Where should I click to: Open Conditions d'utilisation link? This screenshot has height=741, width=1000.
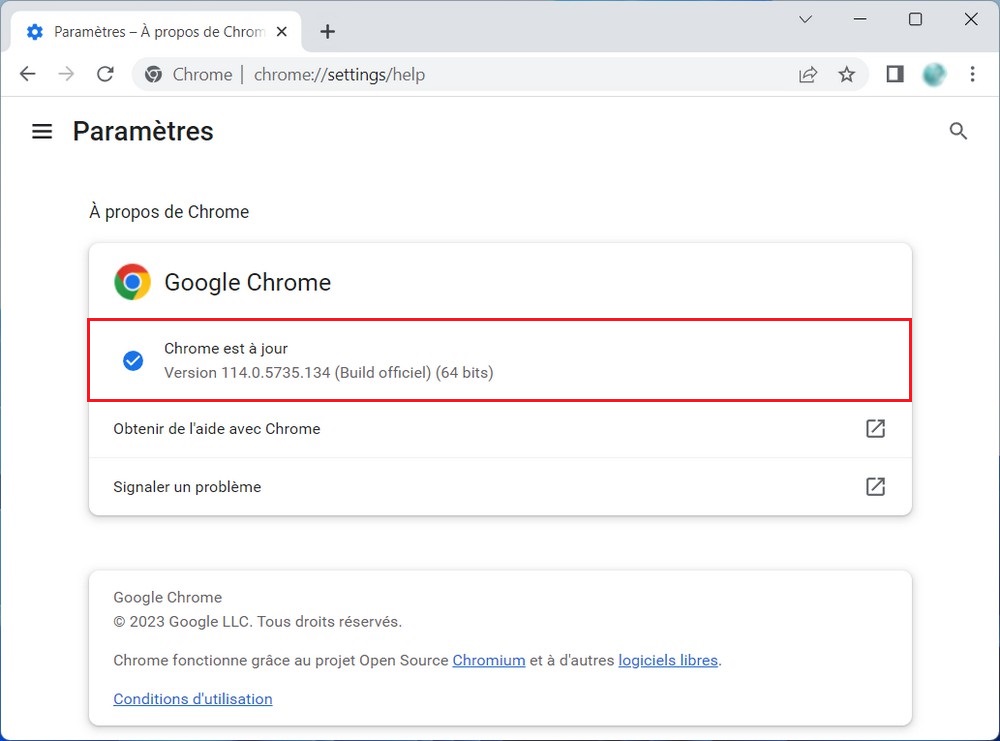(193, 699)
